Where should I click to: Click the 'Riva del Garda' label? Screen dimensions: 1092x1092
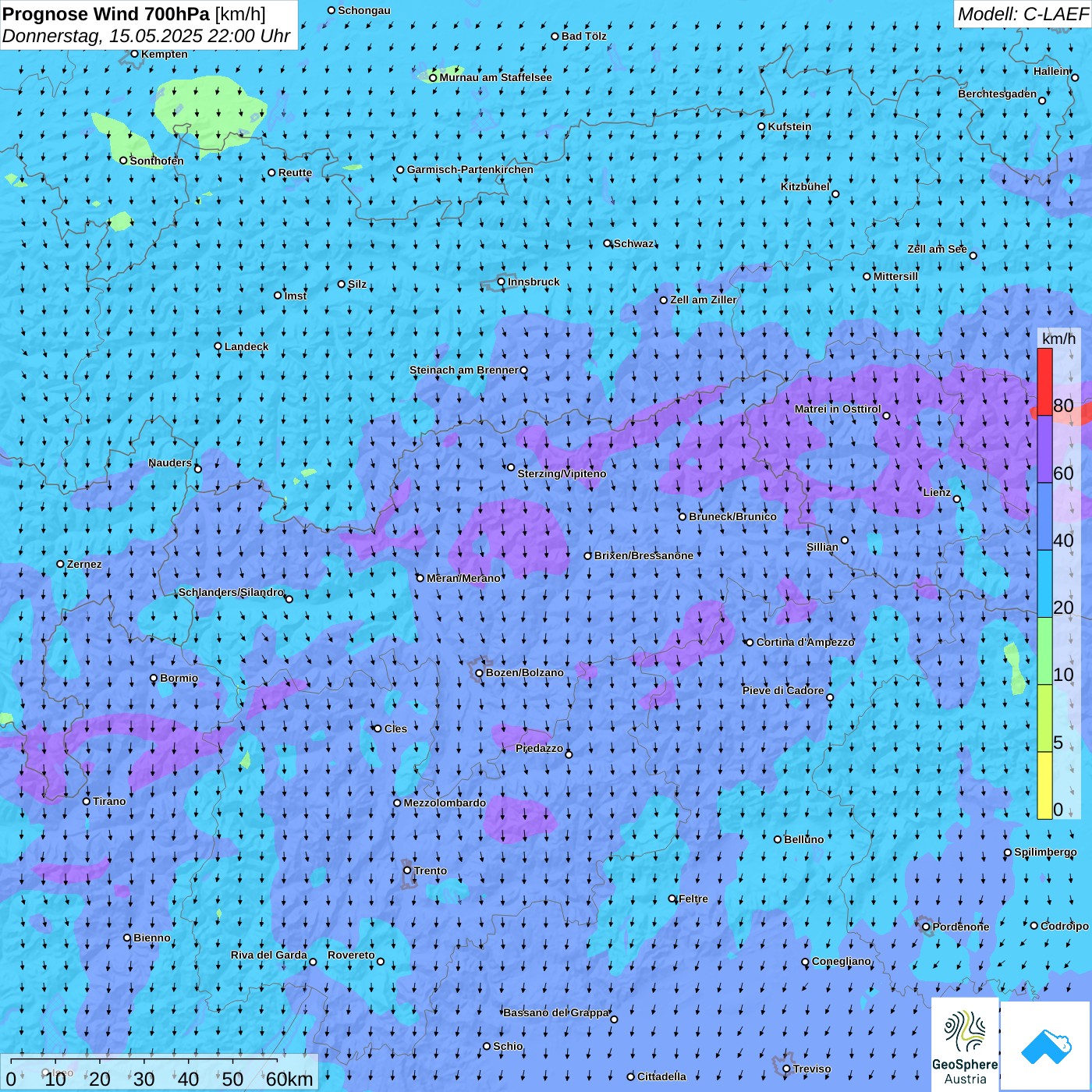click(269, 955)
